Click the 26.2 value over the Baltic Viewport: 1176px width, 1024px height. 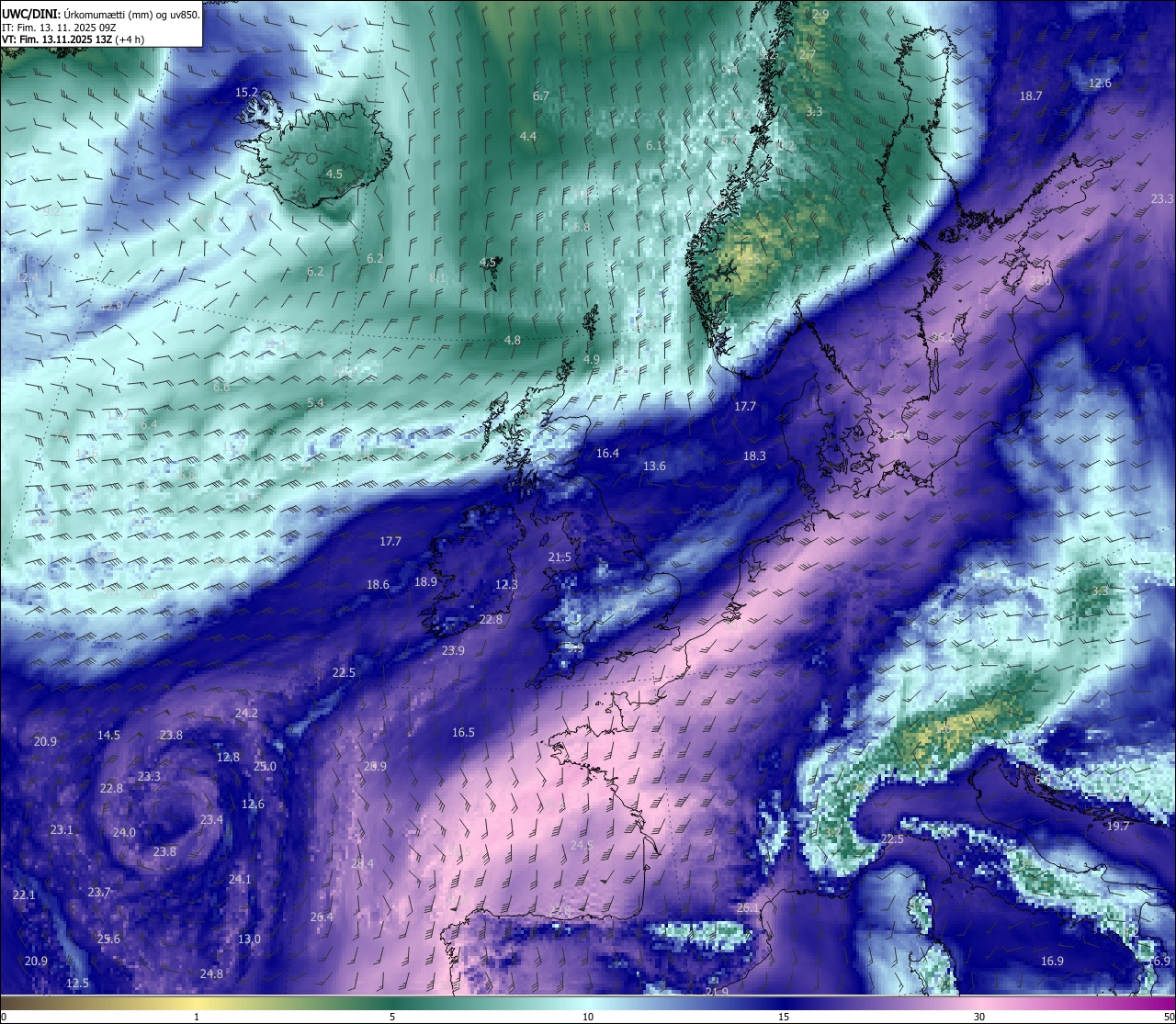pyautogui.click(x=943, y=338)
